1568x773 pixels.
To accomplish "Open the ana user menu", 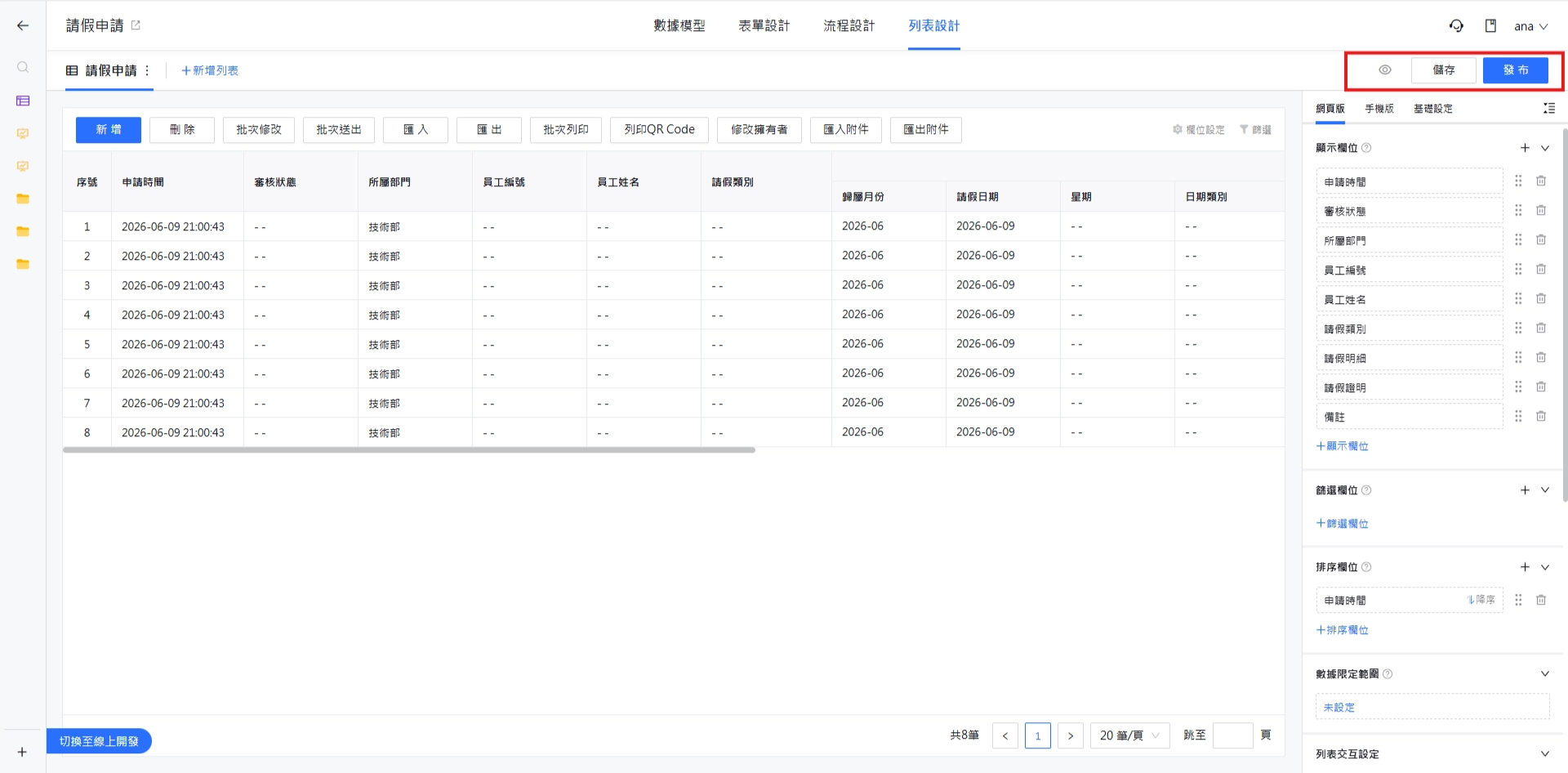I will pos(1531,26).
